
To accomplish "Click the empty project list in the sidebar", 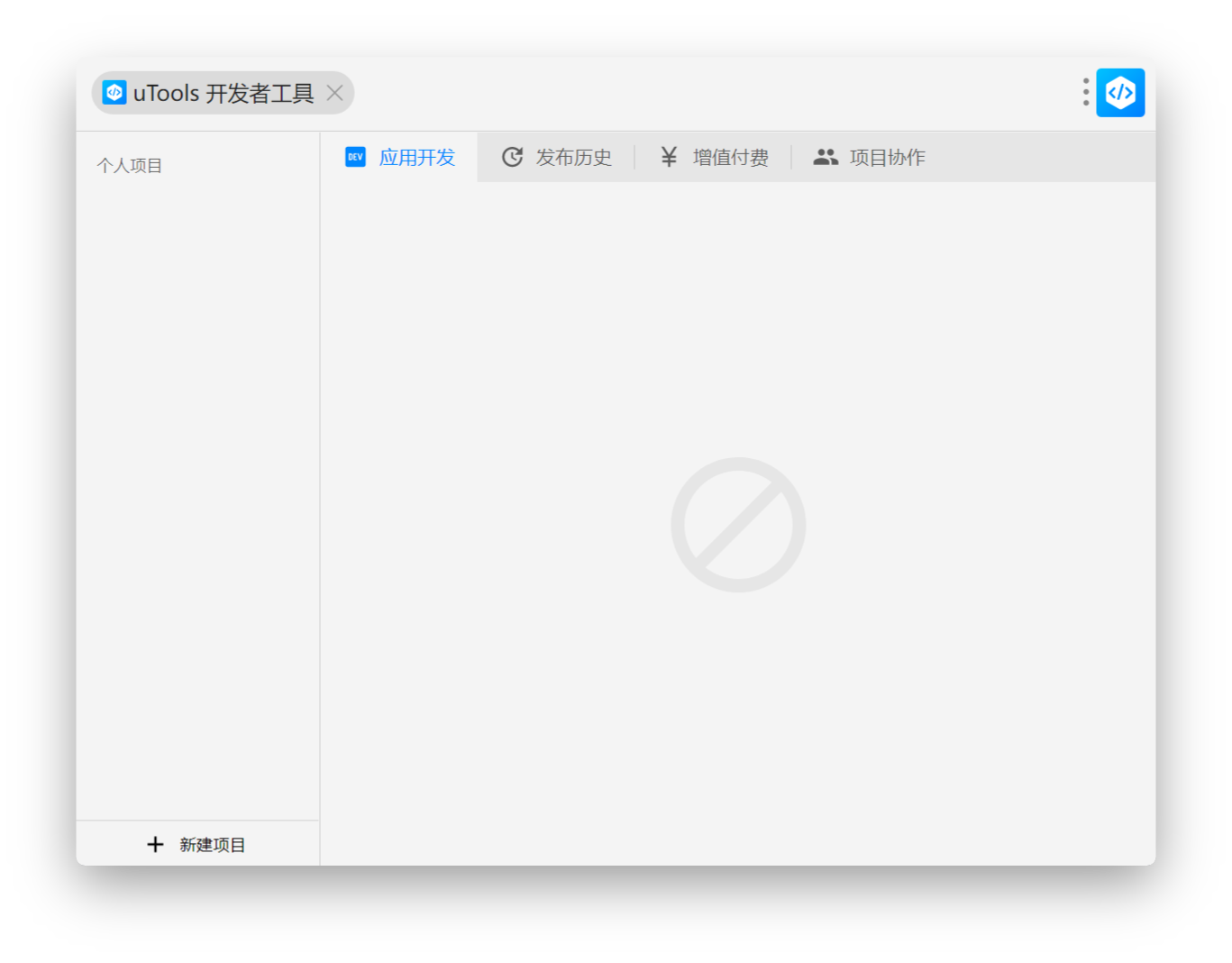I will [x=198, y=496].
